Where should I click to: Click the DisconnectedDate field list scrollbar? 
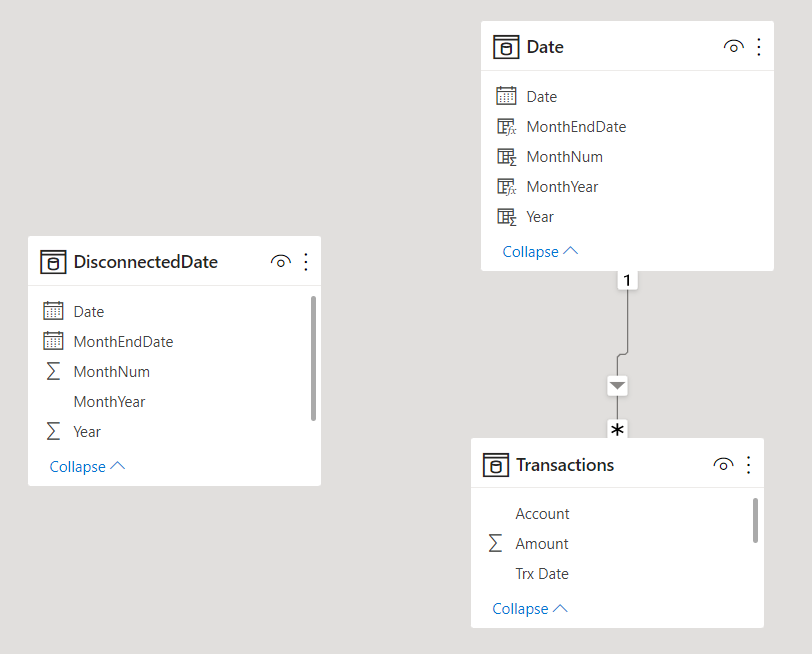point(313,358)
